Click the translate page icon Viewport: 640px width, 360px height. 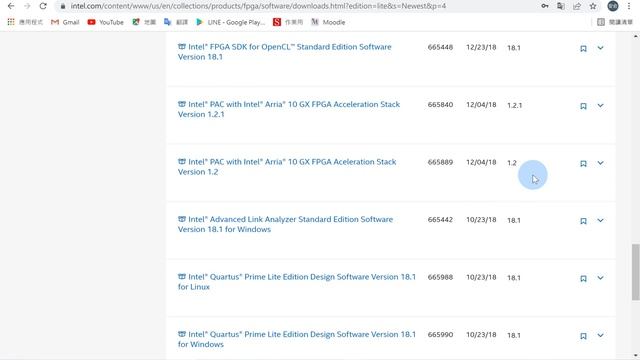(x=561, y=6)
